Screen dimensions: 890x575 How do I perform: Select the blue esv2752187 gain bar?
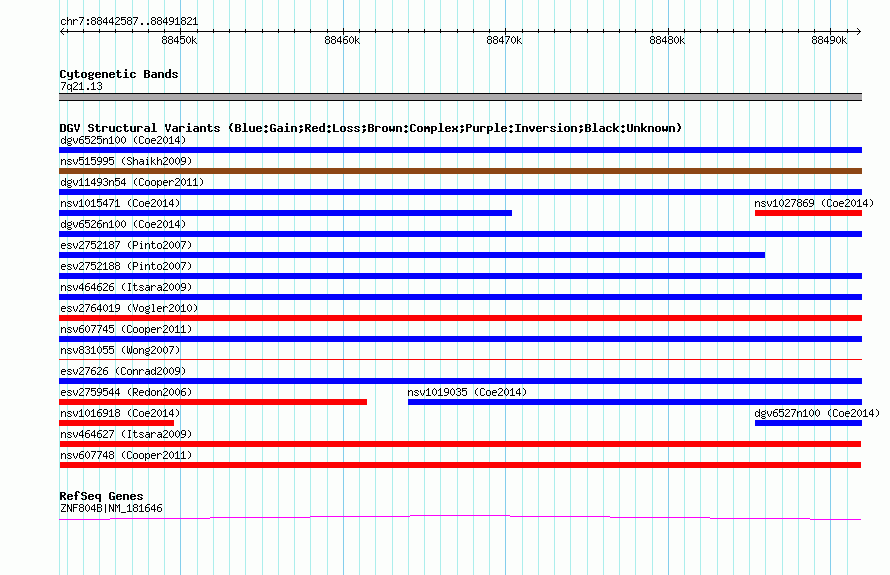412,255
